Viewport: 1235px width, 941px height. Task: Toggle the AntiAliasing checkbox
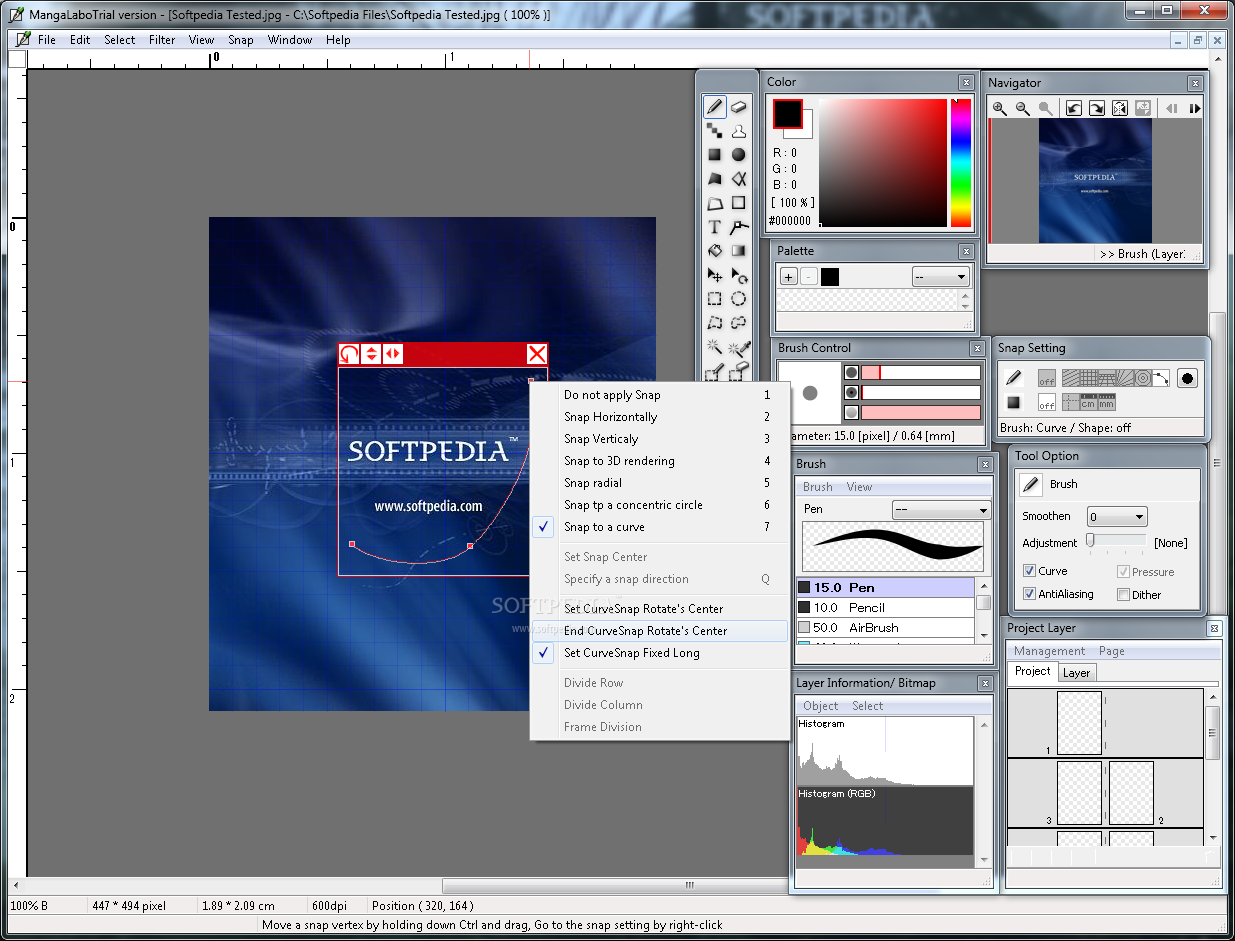1030,594
